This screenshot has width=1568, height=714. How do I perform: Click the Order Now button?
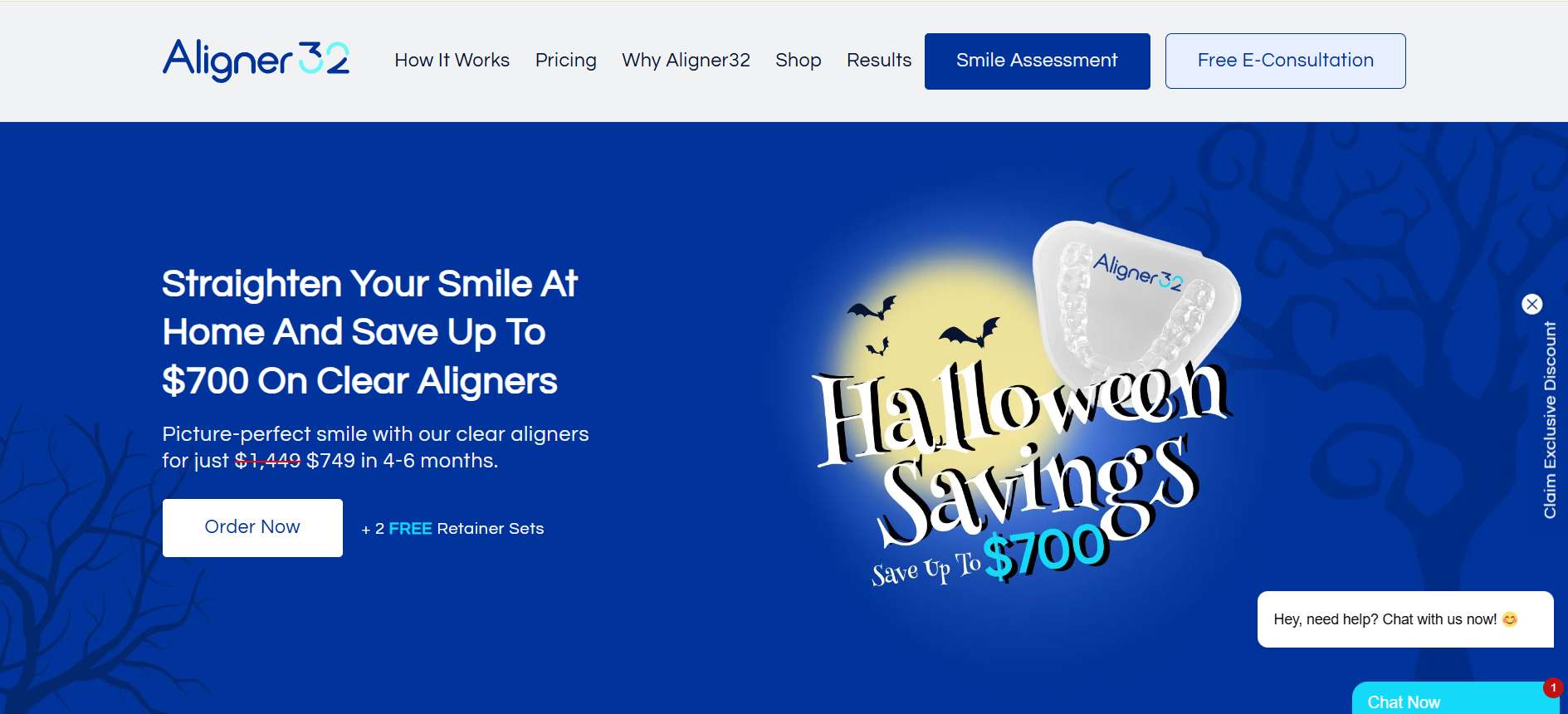click(x=252, y=527)
